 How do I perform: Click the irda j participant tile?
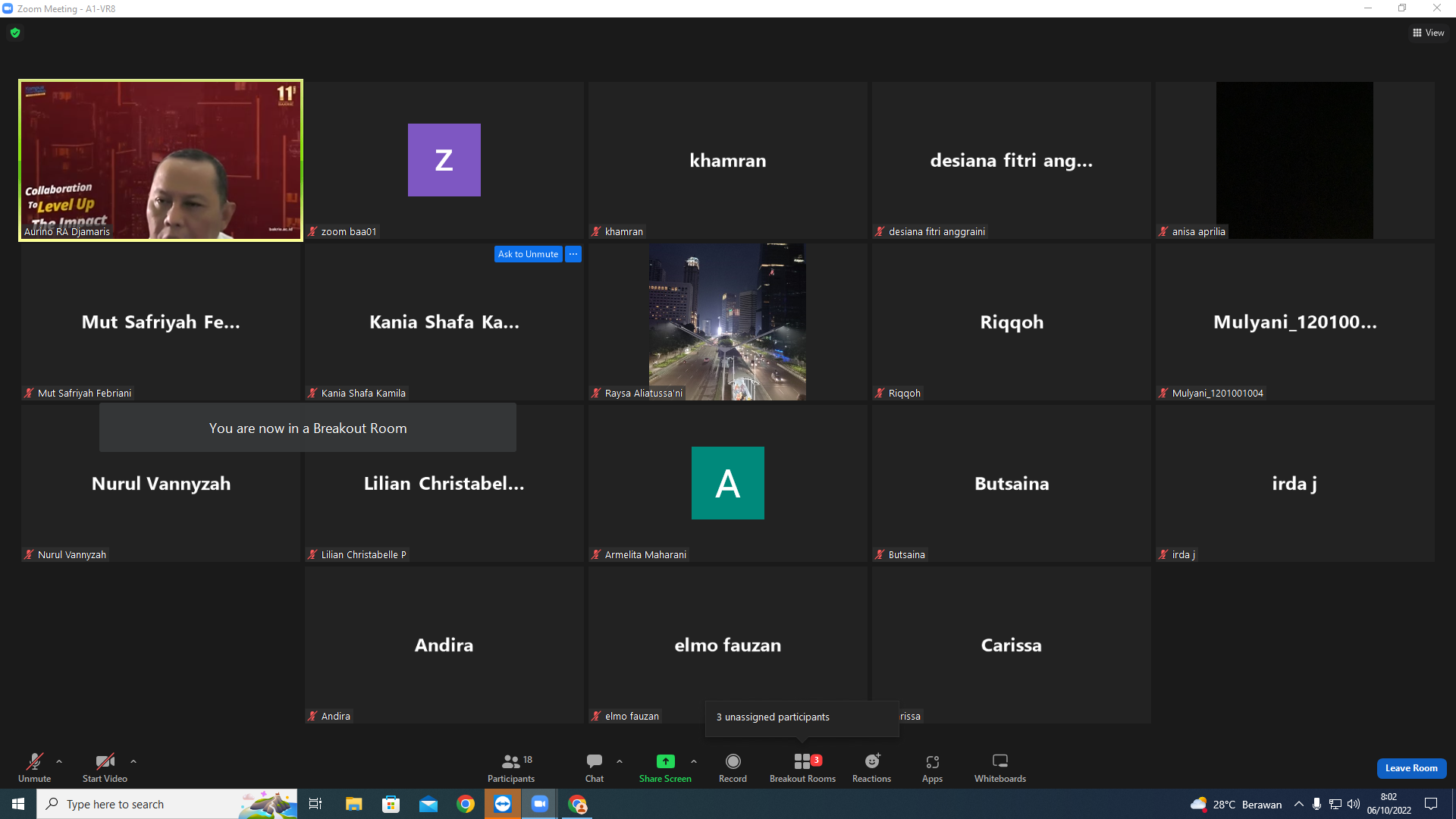pyautogui.click(x=1295, y=483)
